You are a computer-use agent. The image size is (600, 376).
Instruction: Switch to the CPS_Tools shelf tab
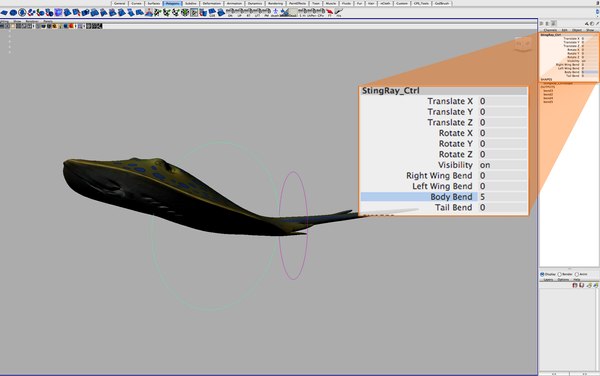pyautogui.click(x=421, y=3)
